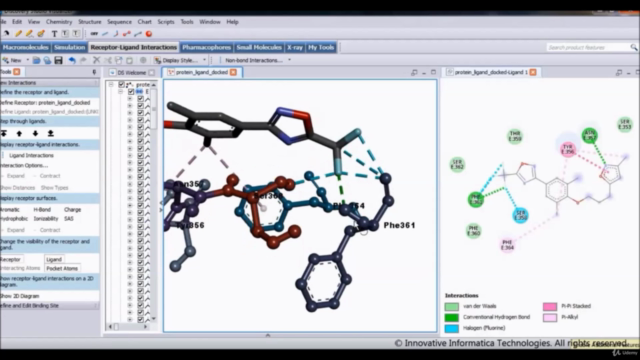This screenshot has width=640, height=360.
Task: Open the New button dropdown arrow
Action: coord(27,60)
